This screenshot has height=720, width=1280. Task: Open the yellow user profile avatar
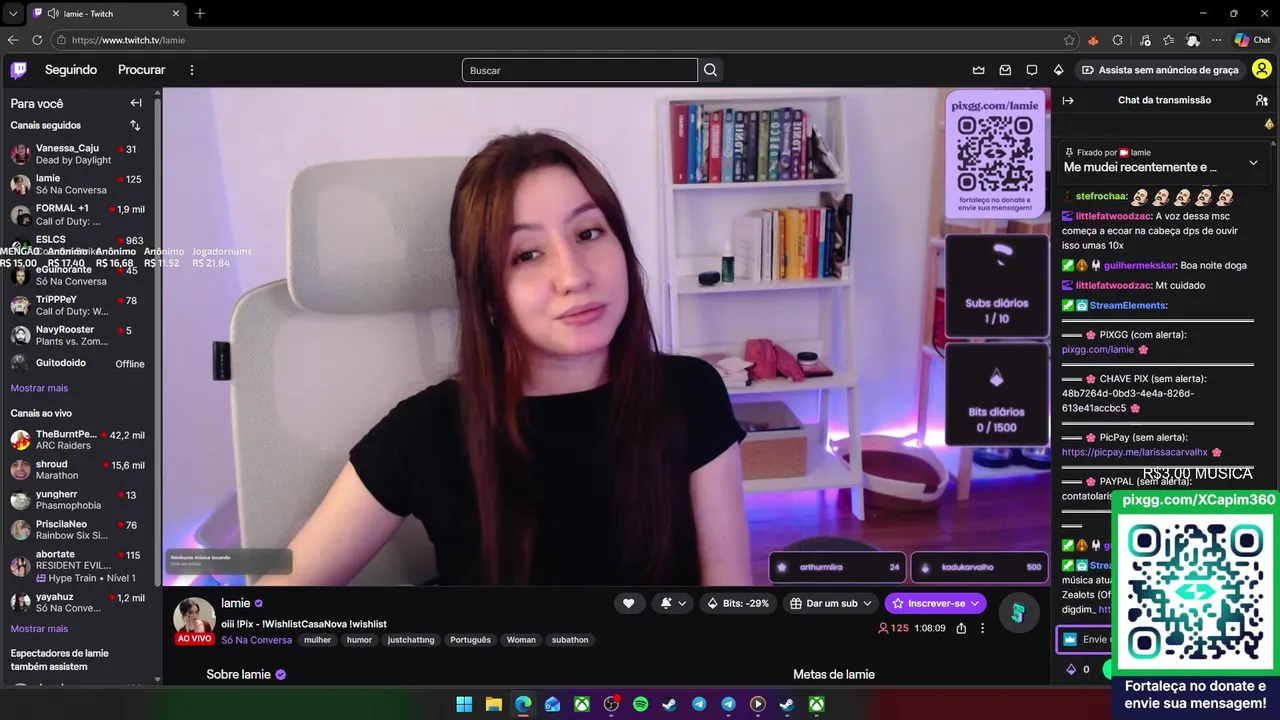coord(1262,70)
